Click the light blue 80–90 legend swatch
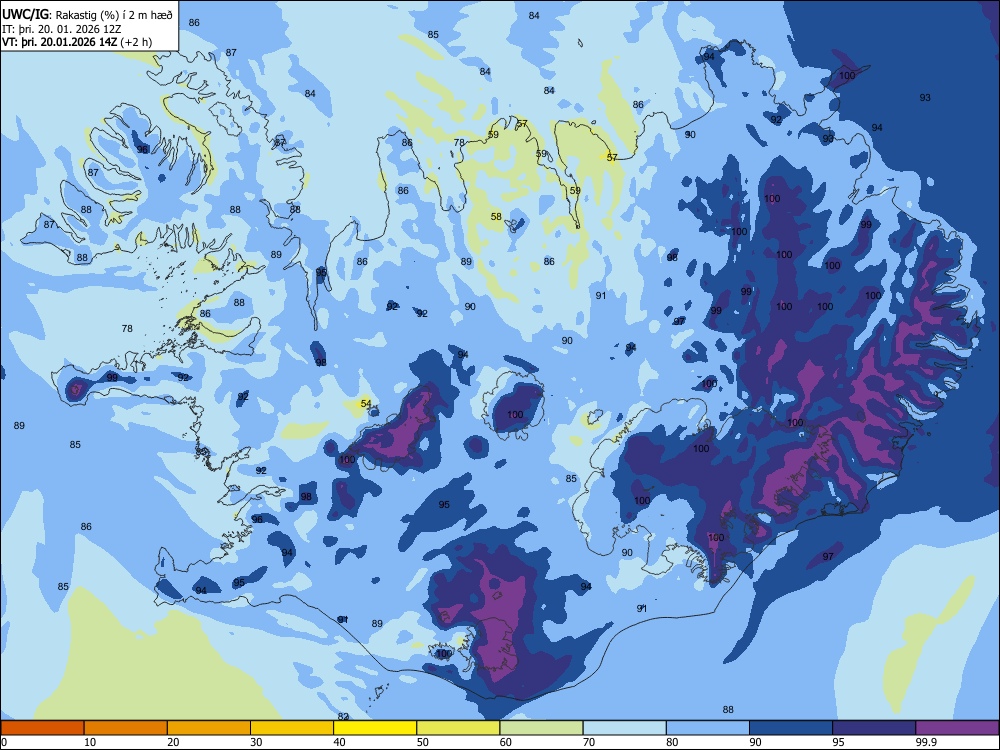The image size is (1000, 750). click(x=708, y=728)
